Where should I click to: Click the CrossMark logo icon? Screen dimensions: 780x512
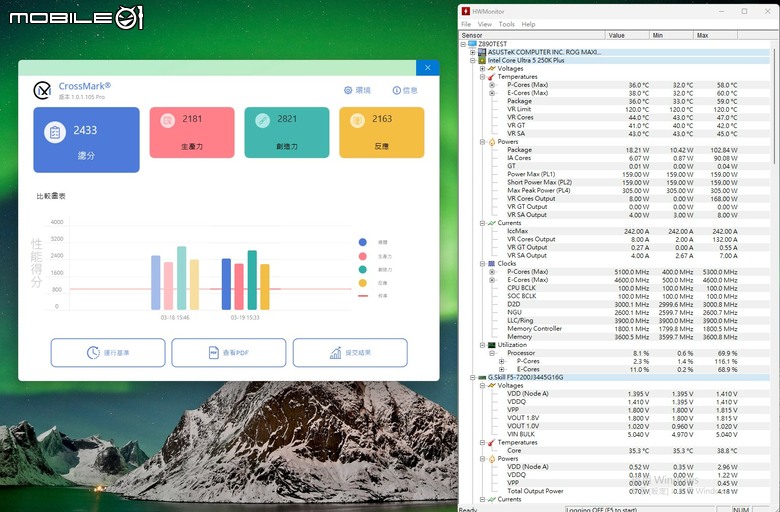click(x=42, y=90)
